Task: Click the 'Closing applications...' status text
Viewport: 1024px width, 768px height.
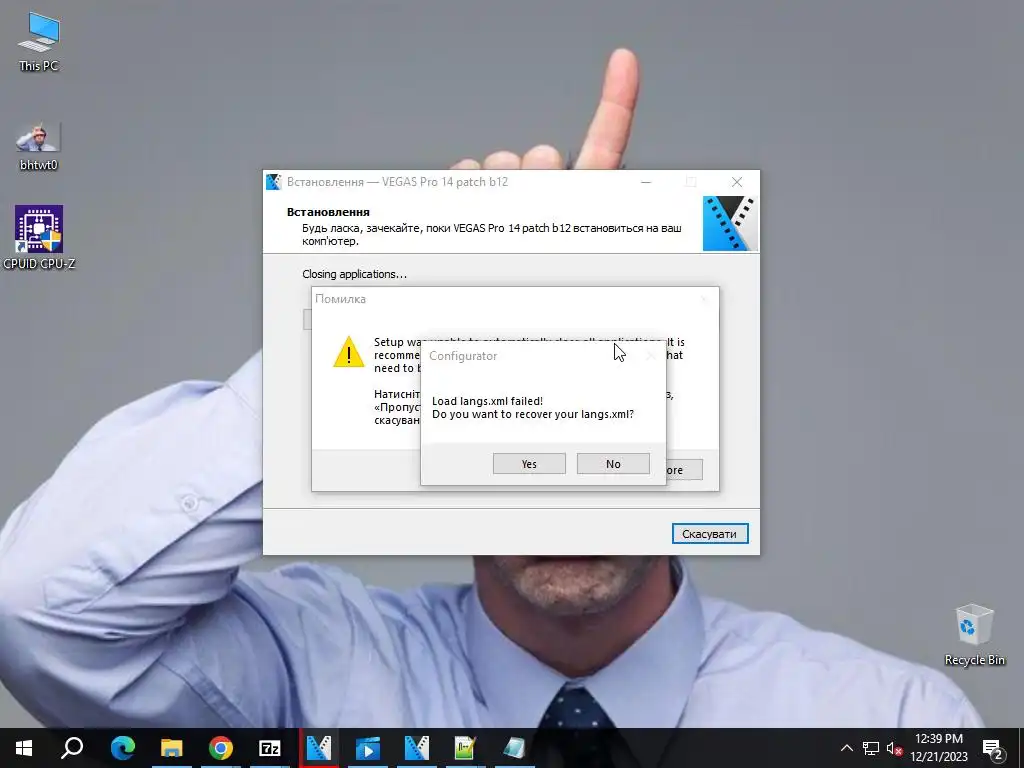Action: point(355,274)
